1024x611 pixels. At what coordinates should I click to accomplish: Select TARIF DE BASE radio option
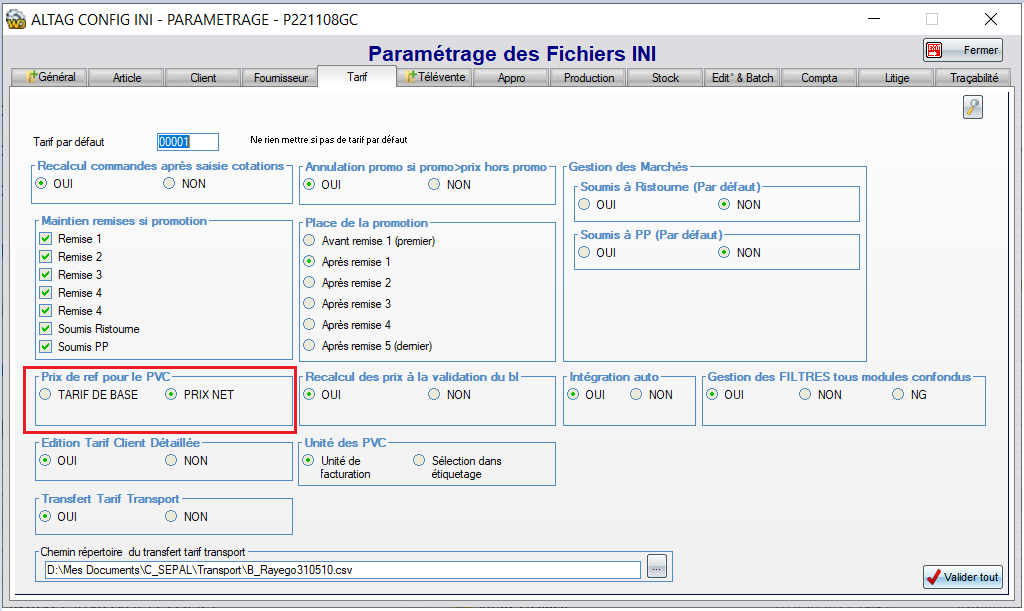pyautogui.click(x=45, y=395)
